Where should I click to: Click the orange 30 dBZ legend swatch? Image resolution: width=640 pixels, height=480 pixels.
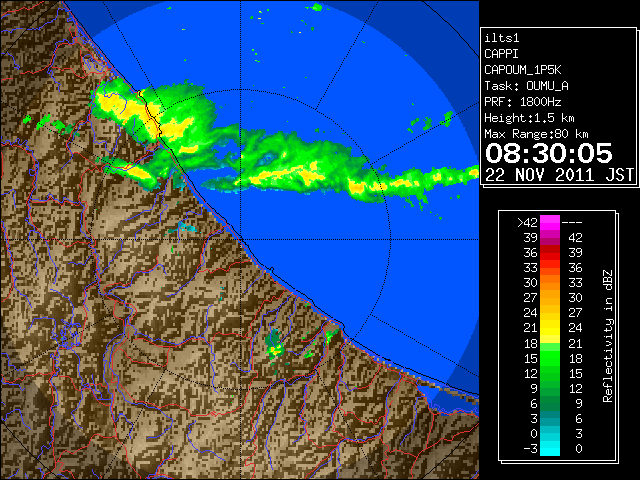click(550, 282)
